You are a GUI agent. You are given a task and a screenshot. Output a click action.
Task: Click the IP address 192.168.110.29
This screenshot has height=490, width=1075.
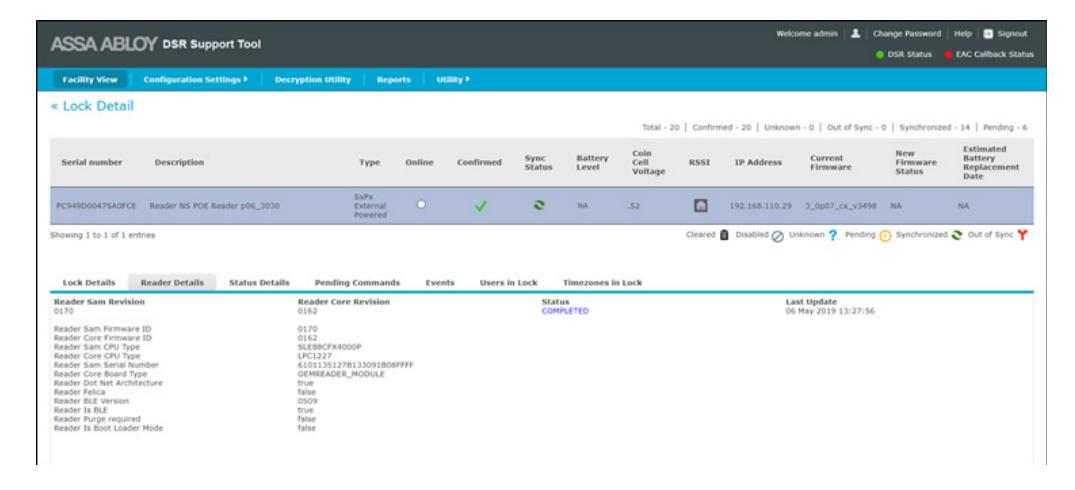click(760, 206)
